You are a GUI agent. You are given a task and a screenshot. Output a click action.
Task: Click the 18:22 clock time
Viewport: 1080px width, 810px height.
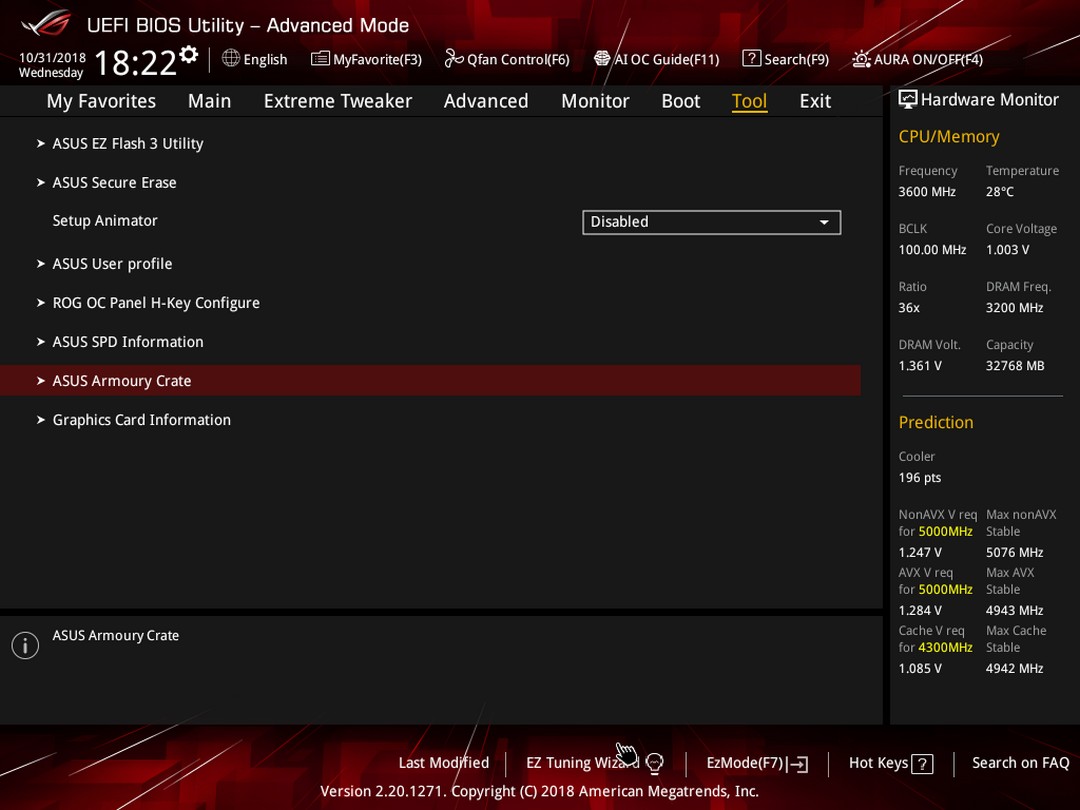[136, 63]
